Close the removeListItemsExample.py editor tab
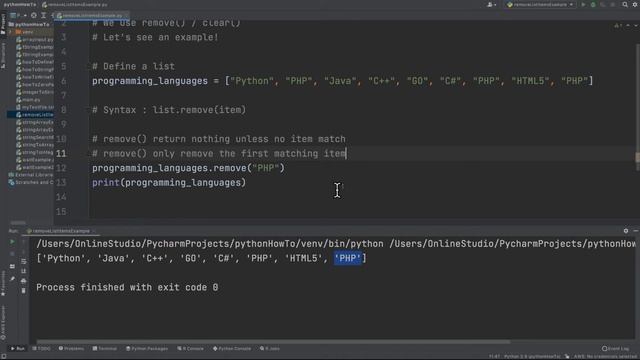Screen dimensions: 640x360 click(x=126, y=16)
